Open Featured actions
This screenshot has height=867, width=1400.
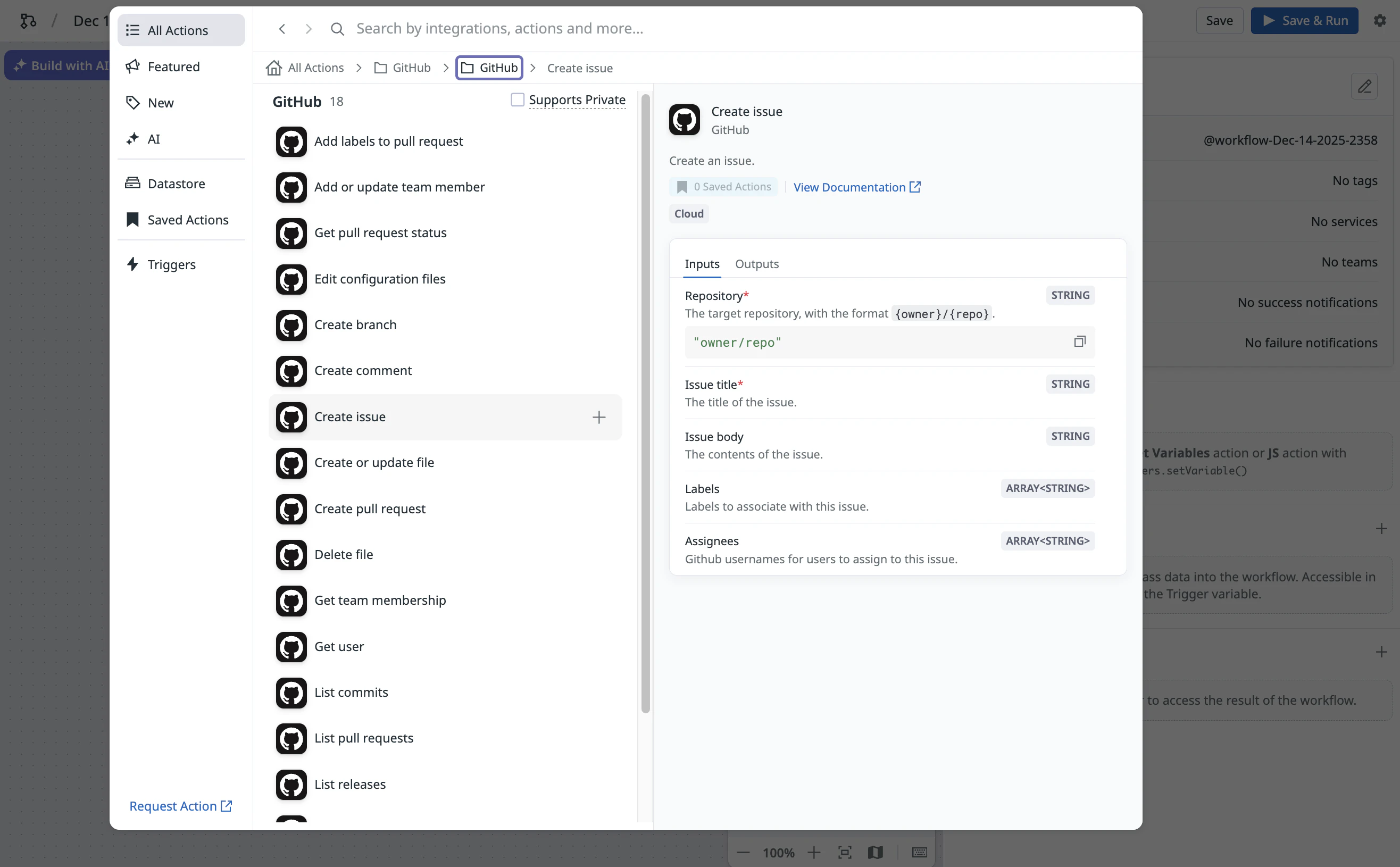[x=181, y=66]
